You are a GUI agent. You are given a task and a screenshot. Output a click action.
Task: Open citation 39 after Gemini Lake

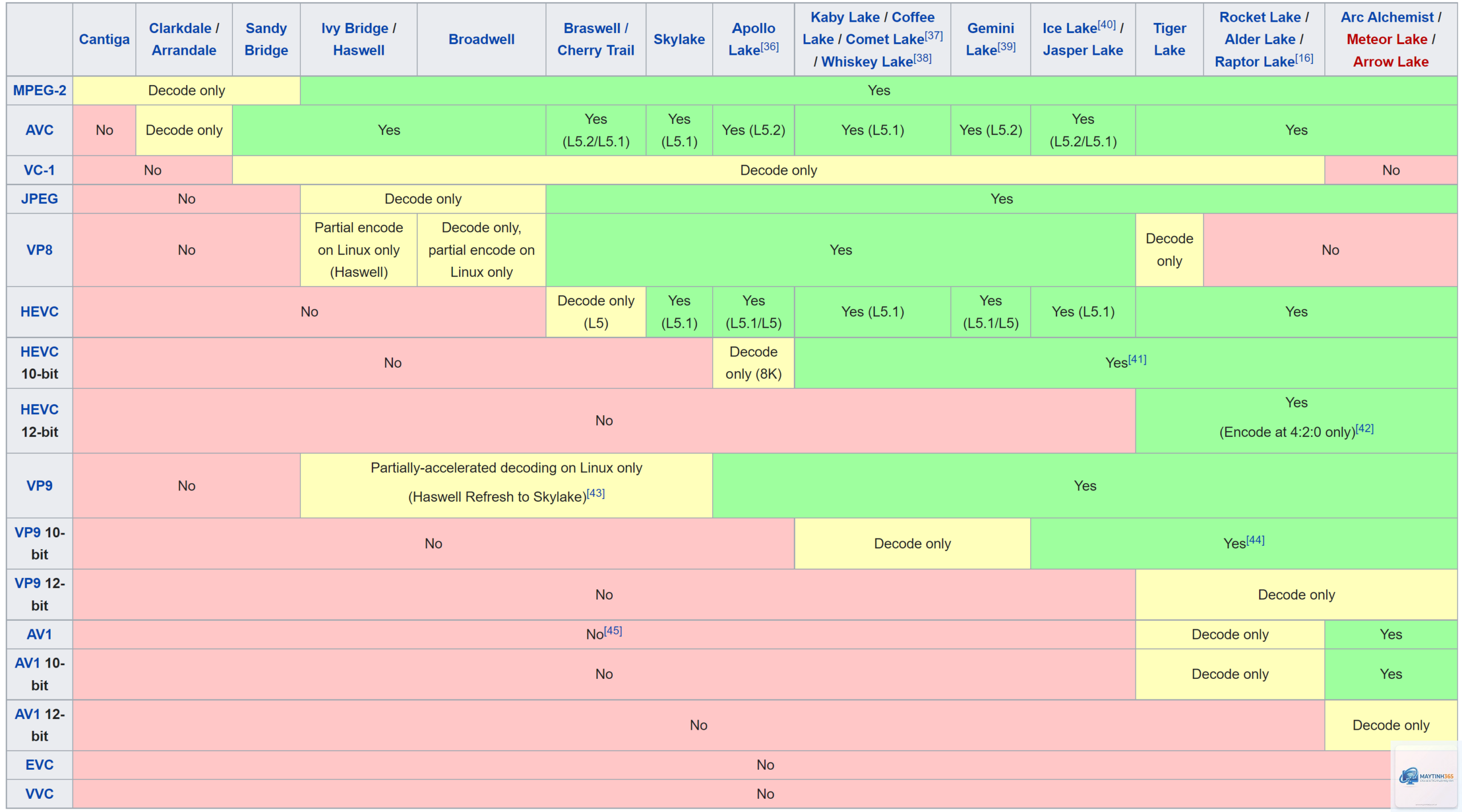tap(1006, 46)
